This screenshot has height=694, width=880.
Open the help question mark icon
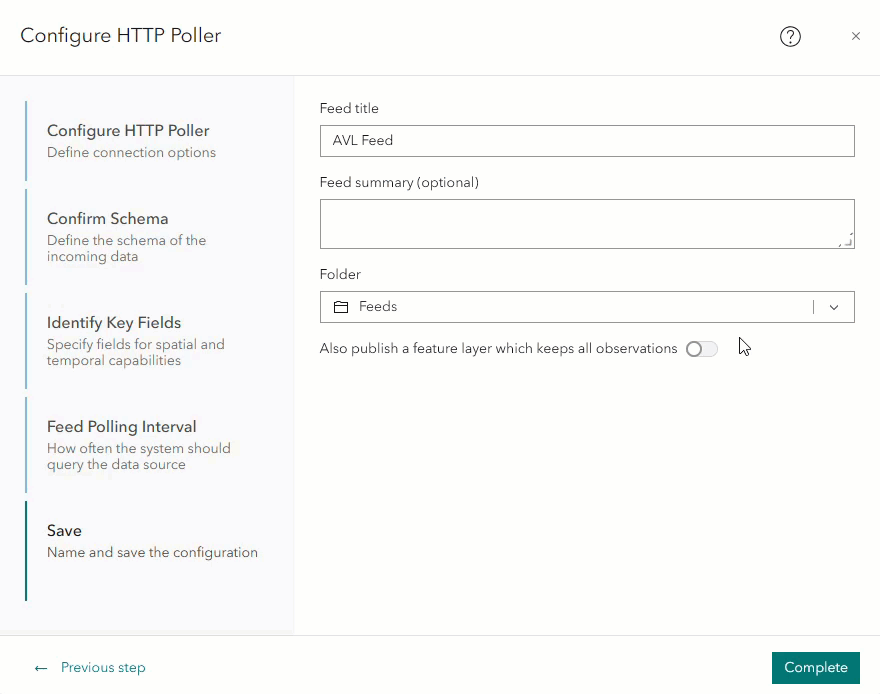[790, 37]
